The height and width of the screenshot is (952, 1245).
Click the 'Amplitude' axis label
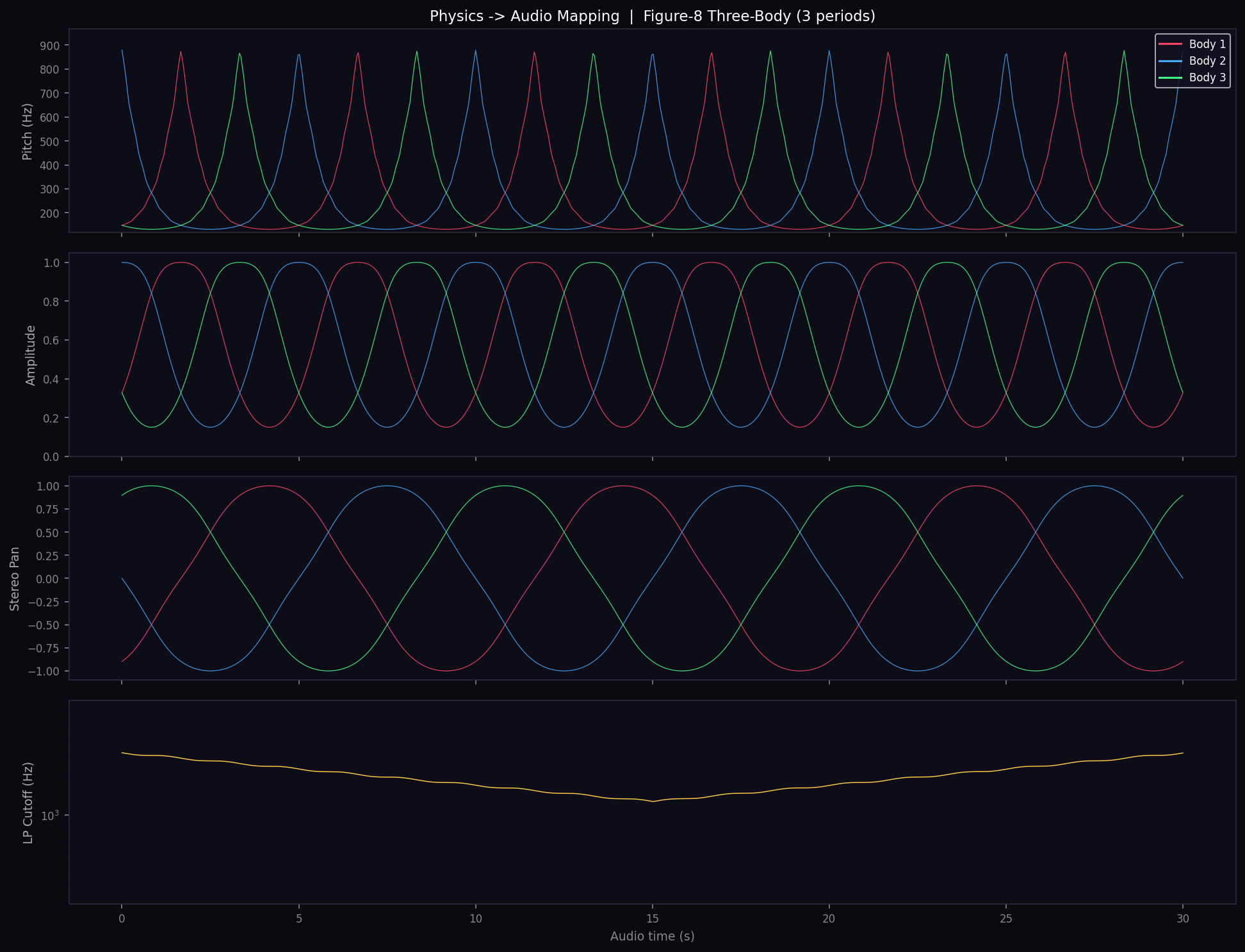point(30,355)
